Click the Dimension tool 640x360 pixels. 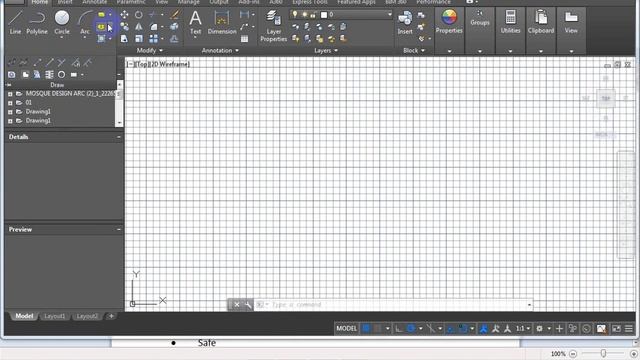tap(222, 22)
